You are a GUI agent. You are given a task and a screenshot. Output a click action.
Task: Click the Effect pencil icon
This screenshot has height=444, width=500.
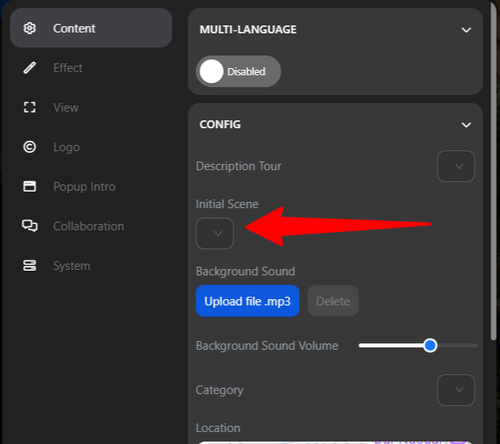[30, 68]
